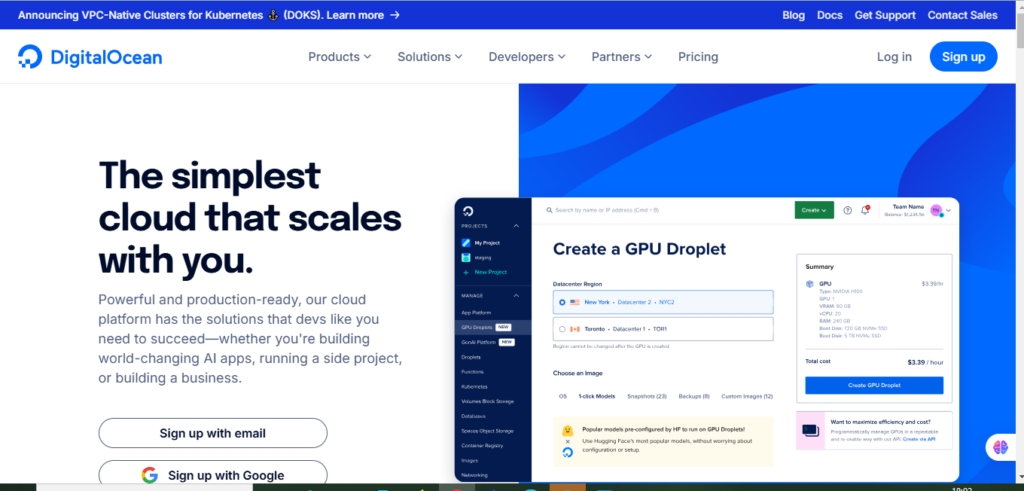Click the Team Name avatar icon

pyautogui.click(x=936, y=210)
